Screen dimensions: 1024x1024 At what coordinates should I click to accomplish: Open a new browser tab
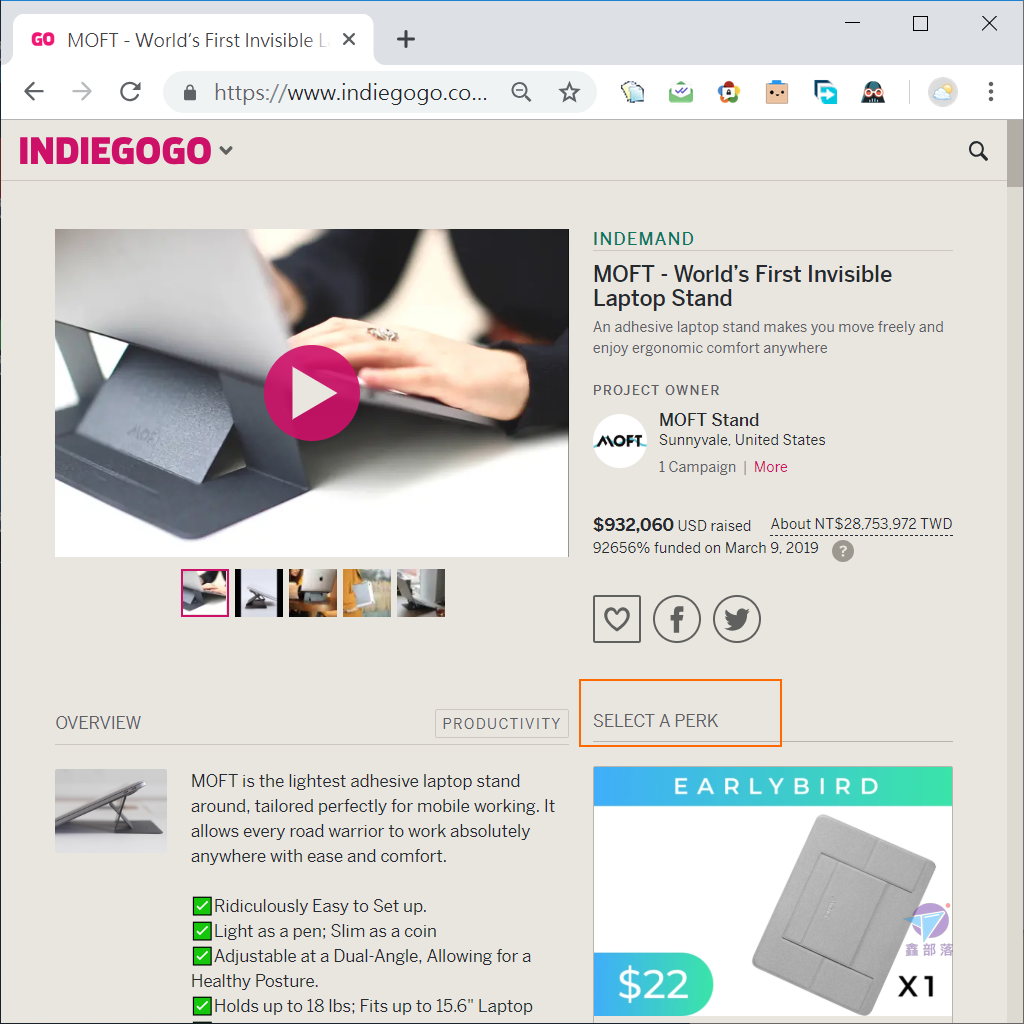click(406, 39)
